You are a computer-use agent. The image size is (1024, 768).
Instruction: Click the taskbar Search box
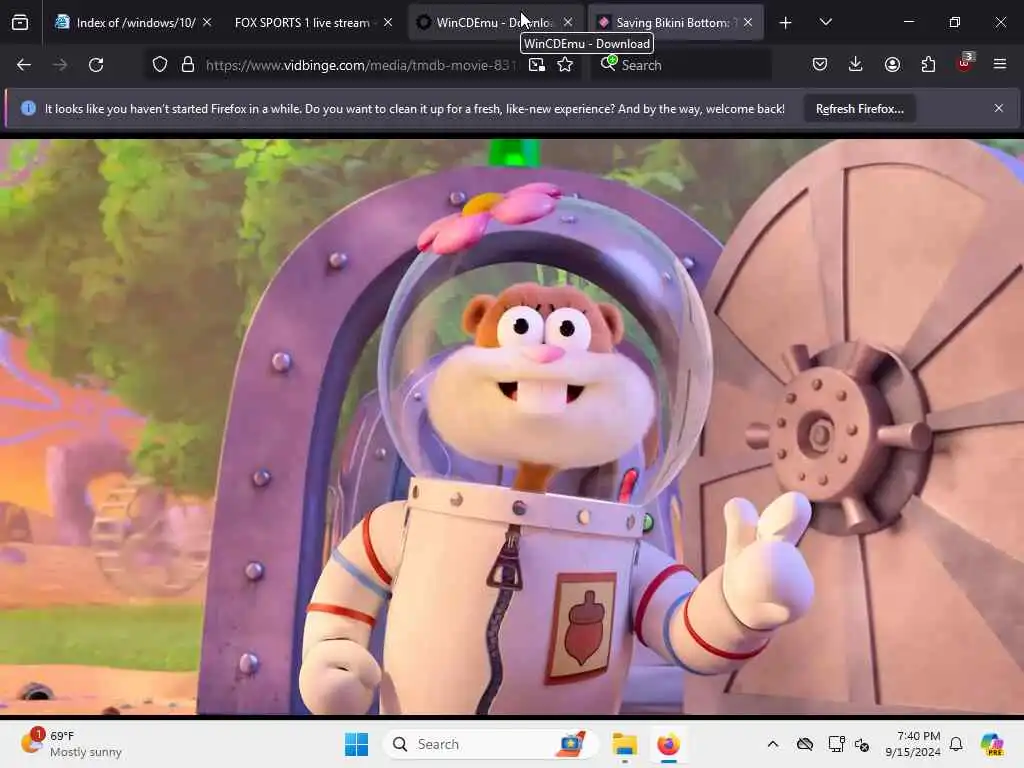click(x=490, y=744)
